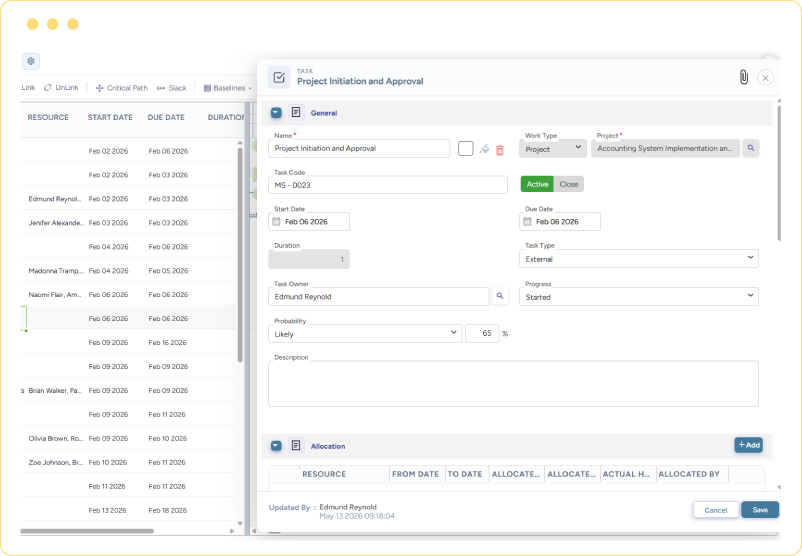Click the grid vertical scrollbar down arrow

(240, 523)
